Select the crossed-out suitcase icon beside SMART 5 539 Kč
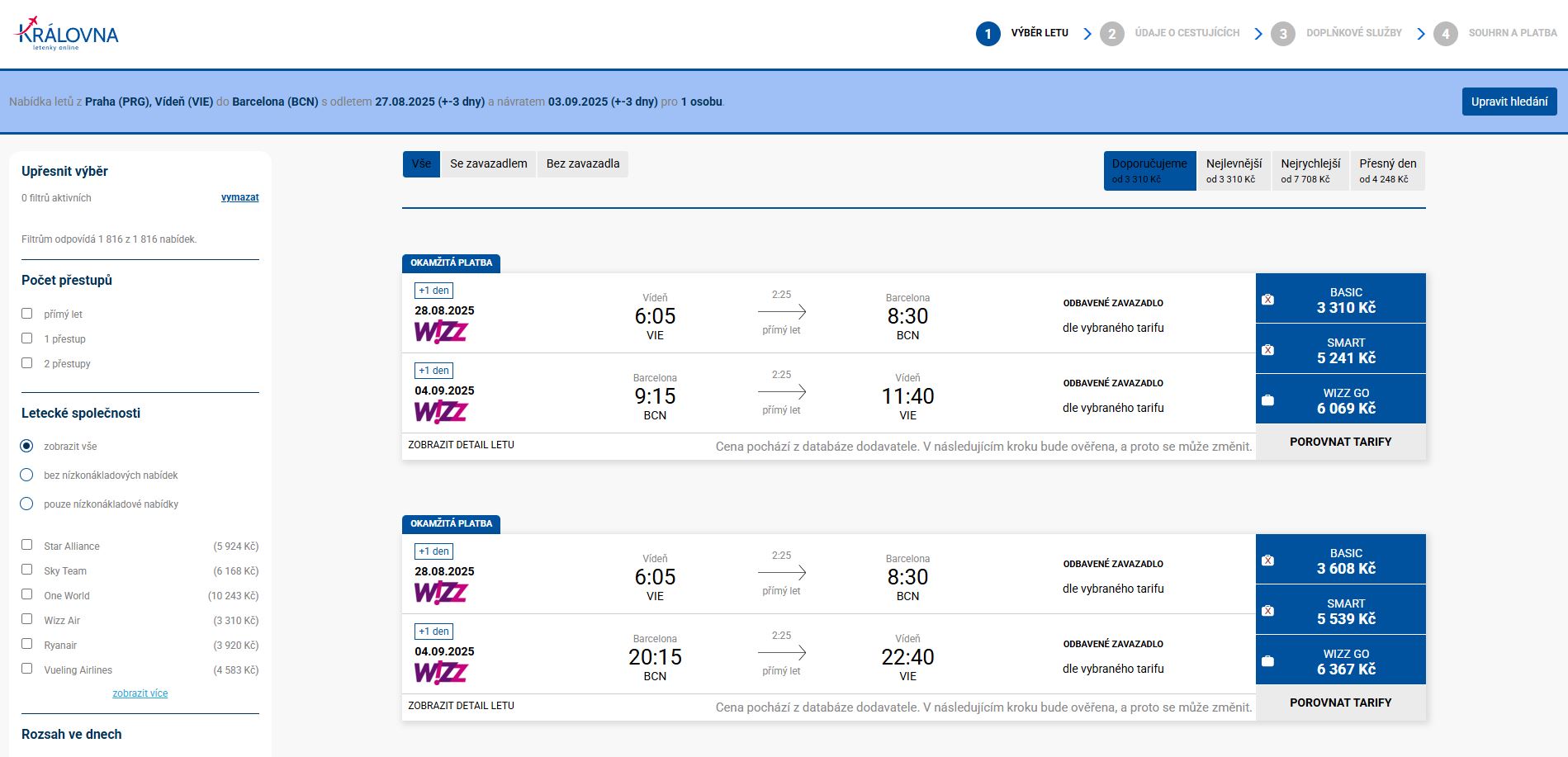 click(1268, 611)
